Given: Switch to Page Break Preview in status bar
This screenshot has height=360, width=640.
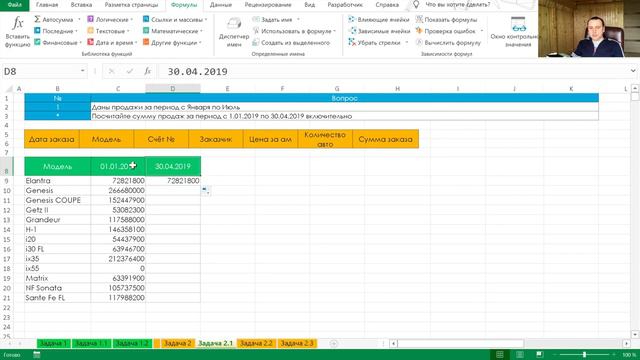Looking at the screenshot, I should click(540, 355).
